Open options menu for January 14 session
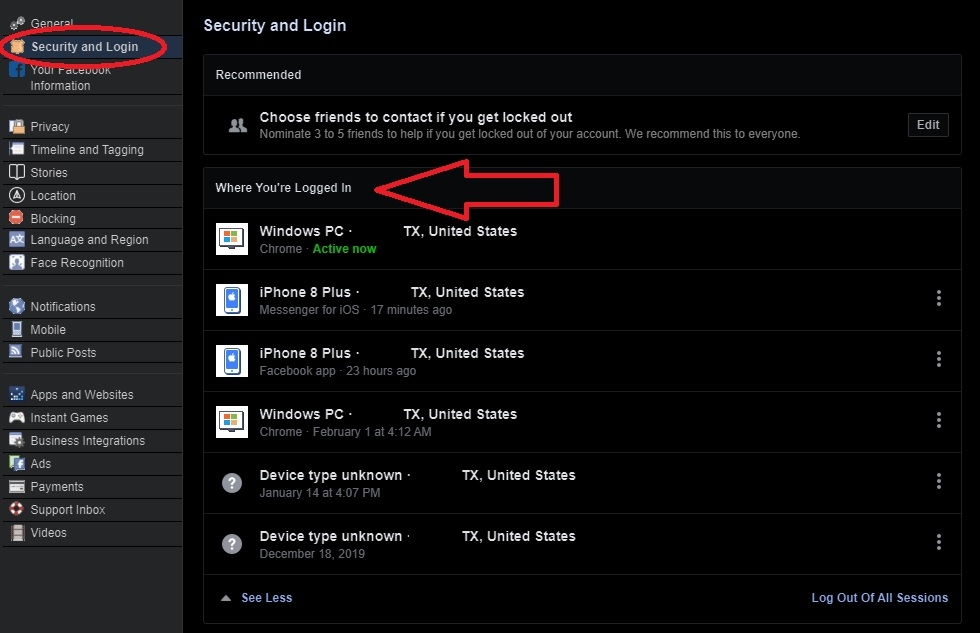The height and width of the screenshot is (633, 980). [x=939, y=481]
